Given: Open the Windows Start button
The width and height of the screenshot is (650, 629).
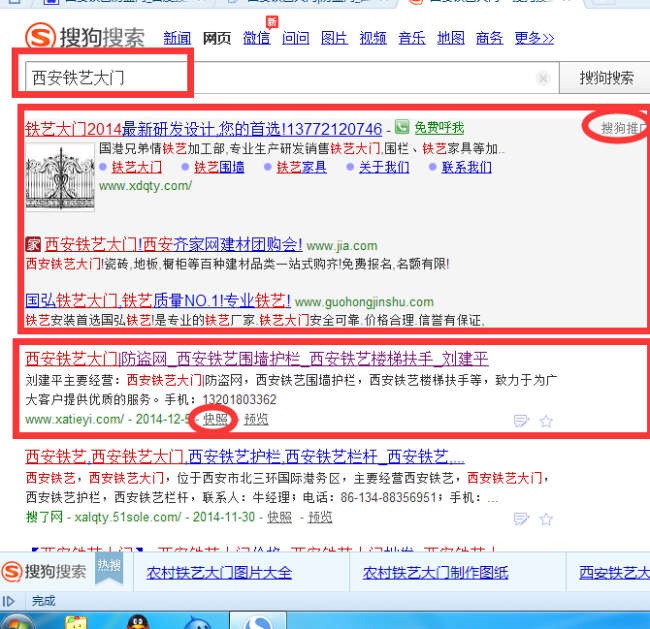Looking at the screenshot, I should [17, 622].
